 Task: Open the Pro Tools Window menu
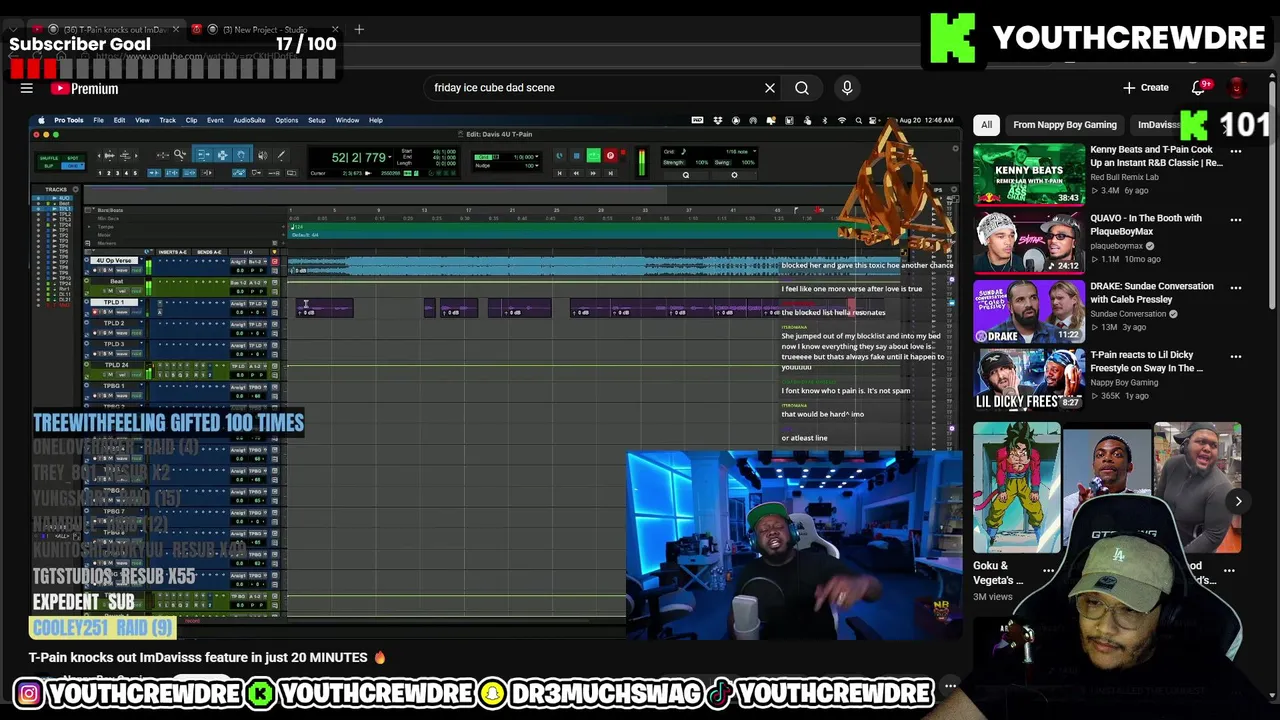pos(347,120)
